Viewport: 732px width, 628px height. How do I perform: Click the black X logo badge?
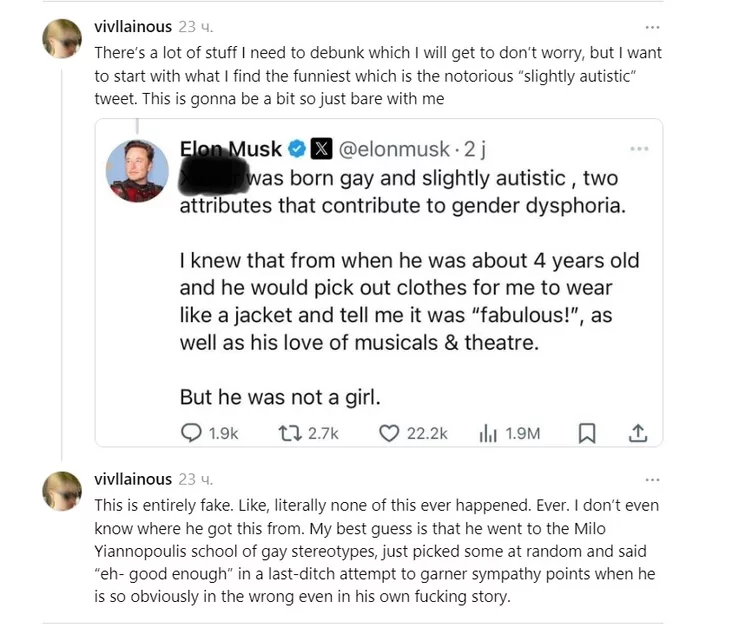tap(320, 150)
